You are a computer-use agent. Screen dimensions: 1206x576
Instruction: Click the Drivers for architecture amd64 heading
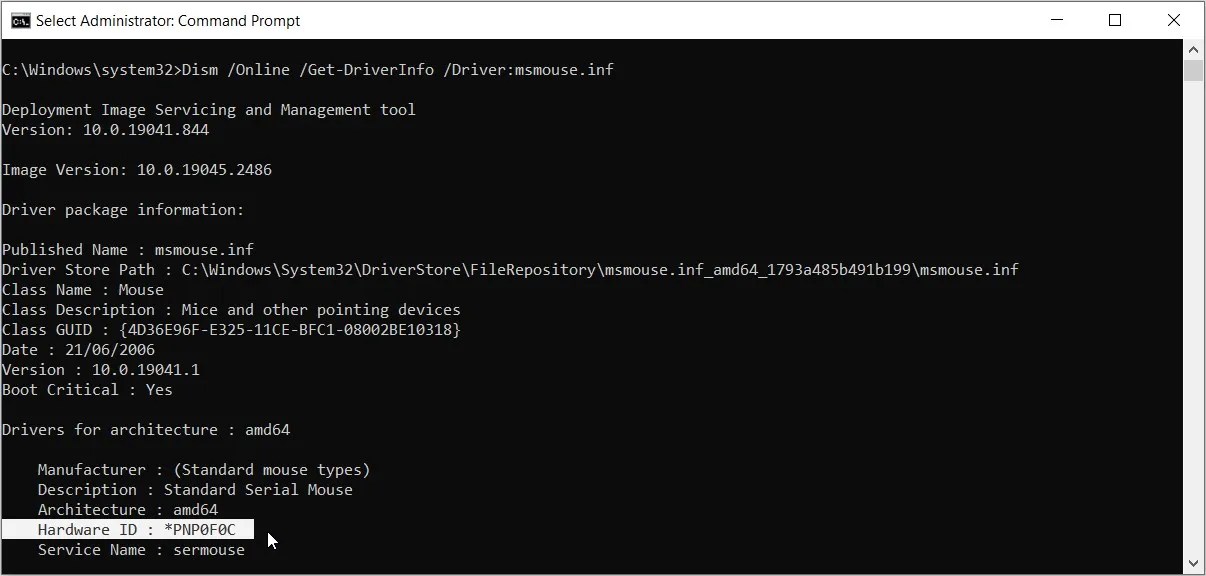(x=146, y=429)
